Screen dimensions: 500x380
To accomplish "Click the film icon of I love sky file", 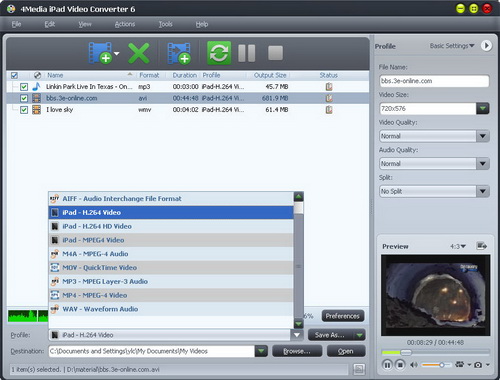I will (x=36, y=110).
